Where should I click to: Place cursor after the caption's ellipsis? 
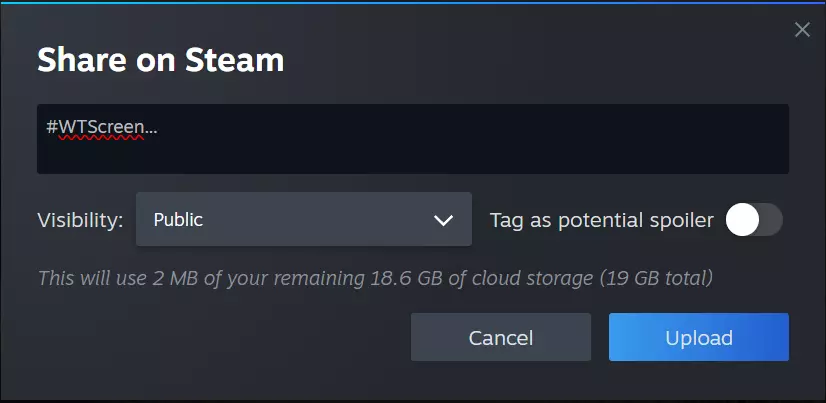click(159, 128)
